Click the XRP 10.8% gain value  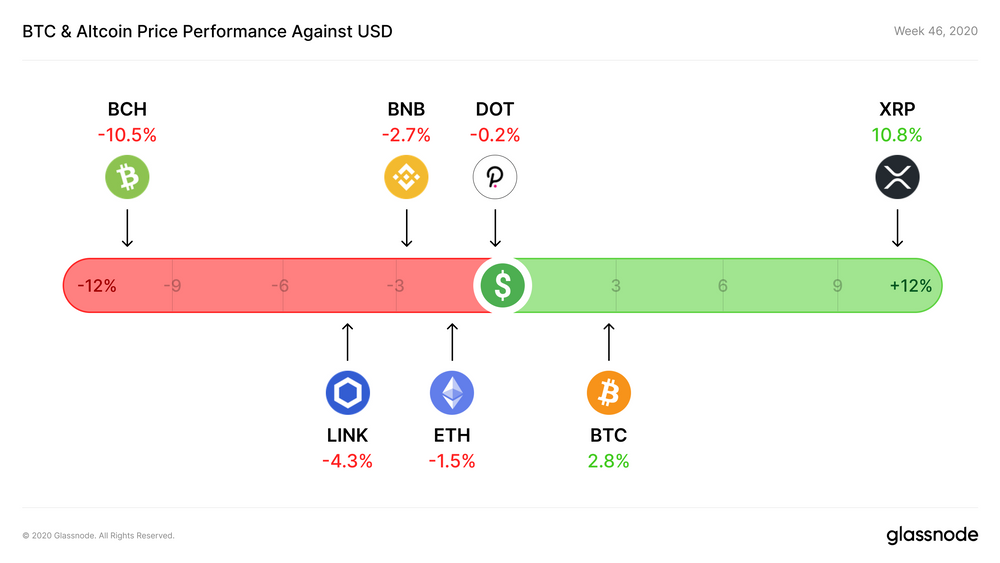click(x=897, y=135)
